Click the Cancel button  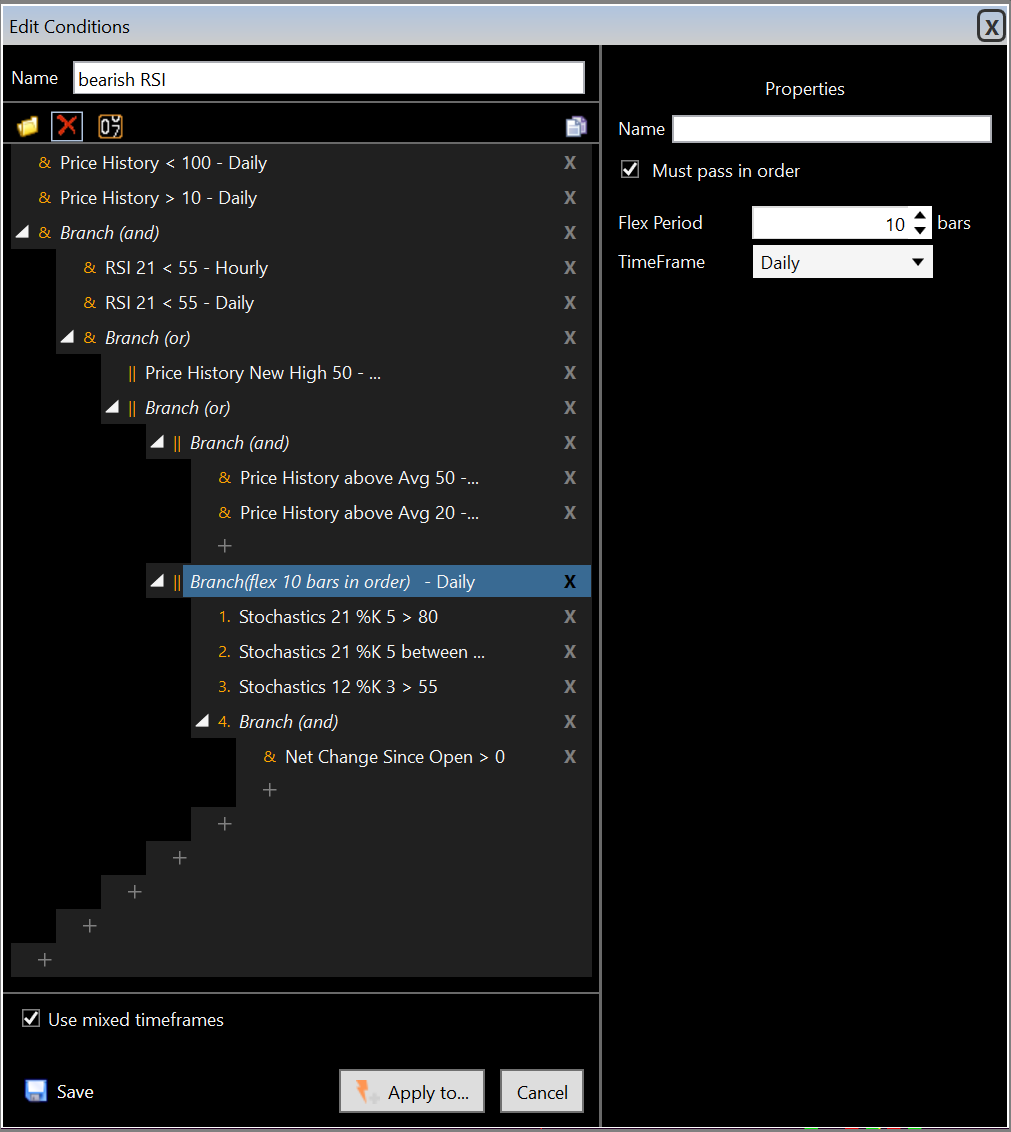pyautogui.click(x=542, y=1092)
